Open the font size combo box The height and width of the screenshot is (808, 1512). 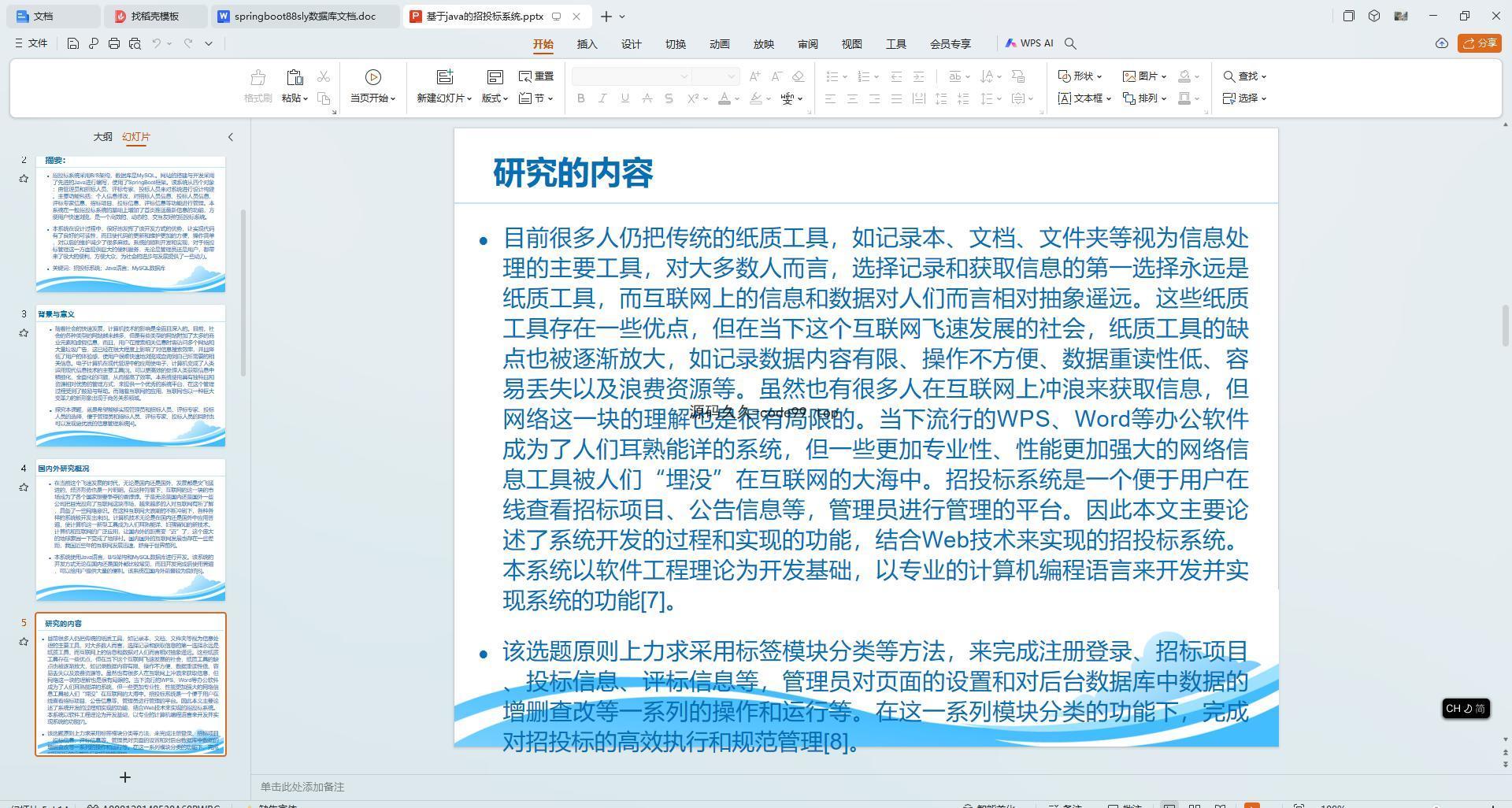pos(715,76)
